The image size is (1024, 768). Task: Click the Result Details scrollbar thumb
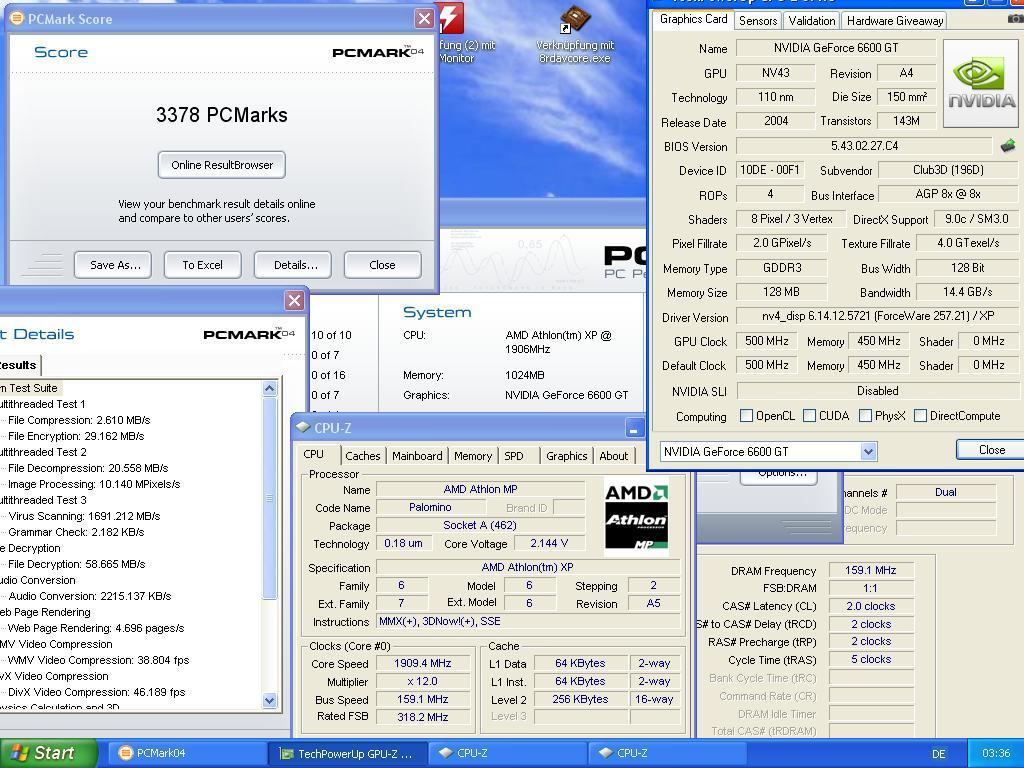(x=270, y=498)
